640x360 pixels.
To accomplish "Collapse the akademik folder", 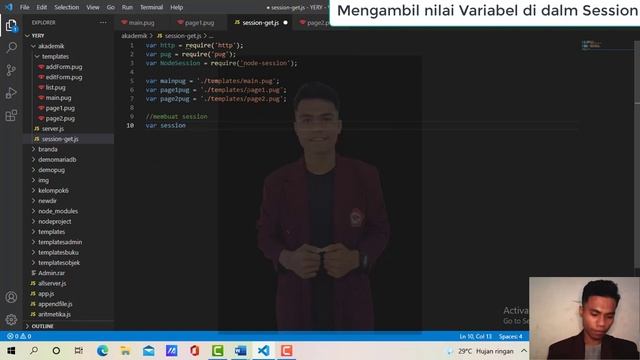I will tap(33, 46).
